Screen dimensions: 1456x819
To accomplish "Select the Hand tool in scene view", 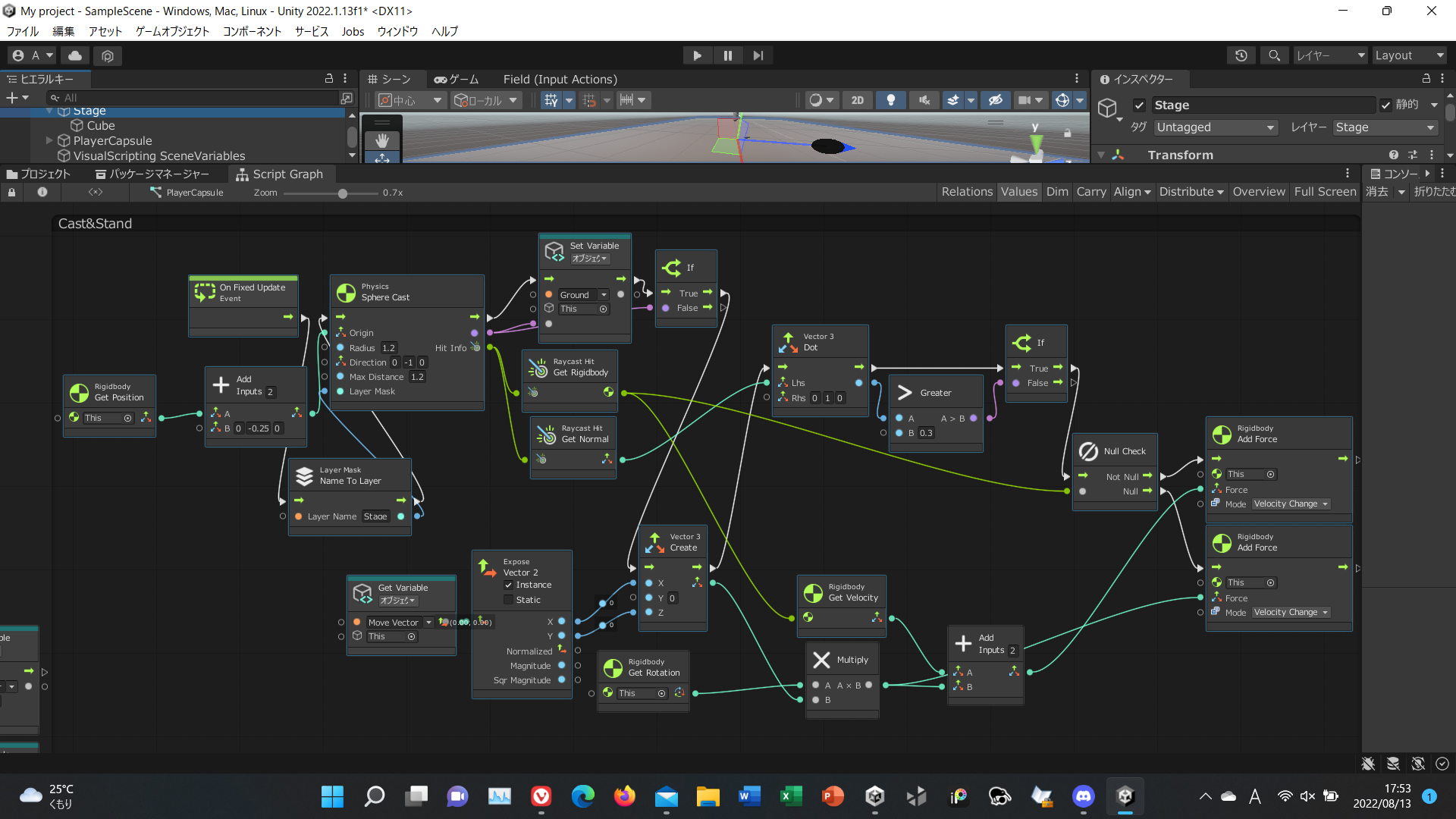I will point(382,140).
